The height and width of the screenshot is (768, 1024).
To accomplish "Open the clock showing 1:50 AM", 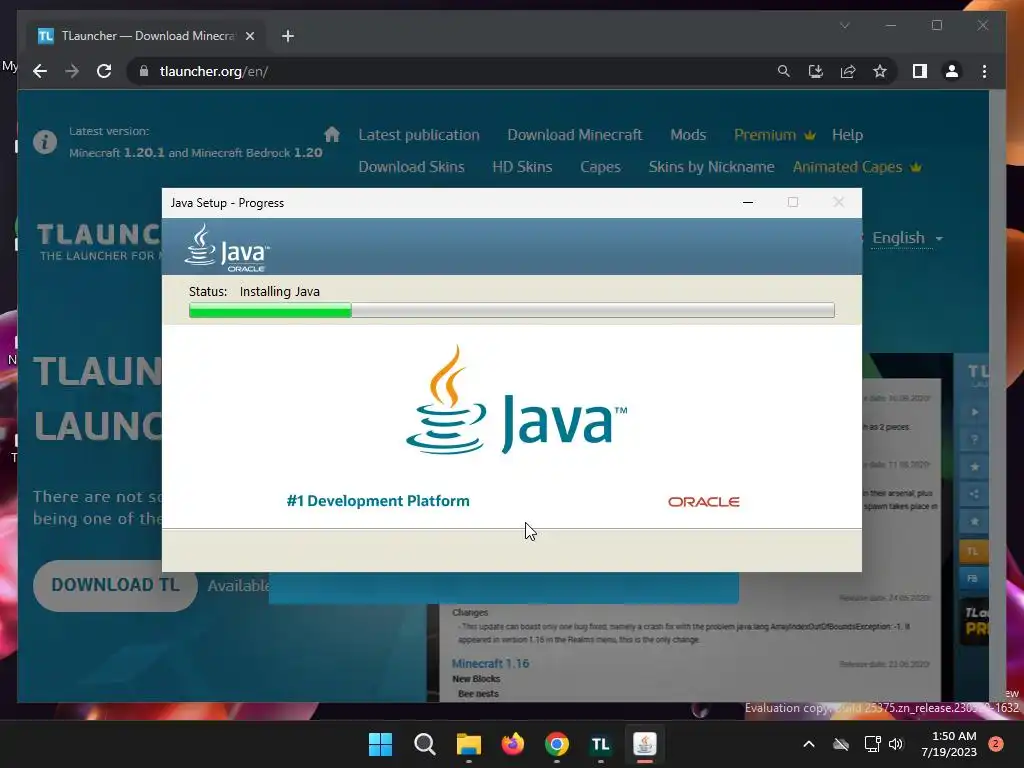I will point(949,744).
